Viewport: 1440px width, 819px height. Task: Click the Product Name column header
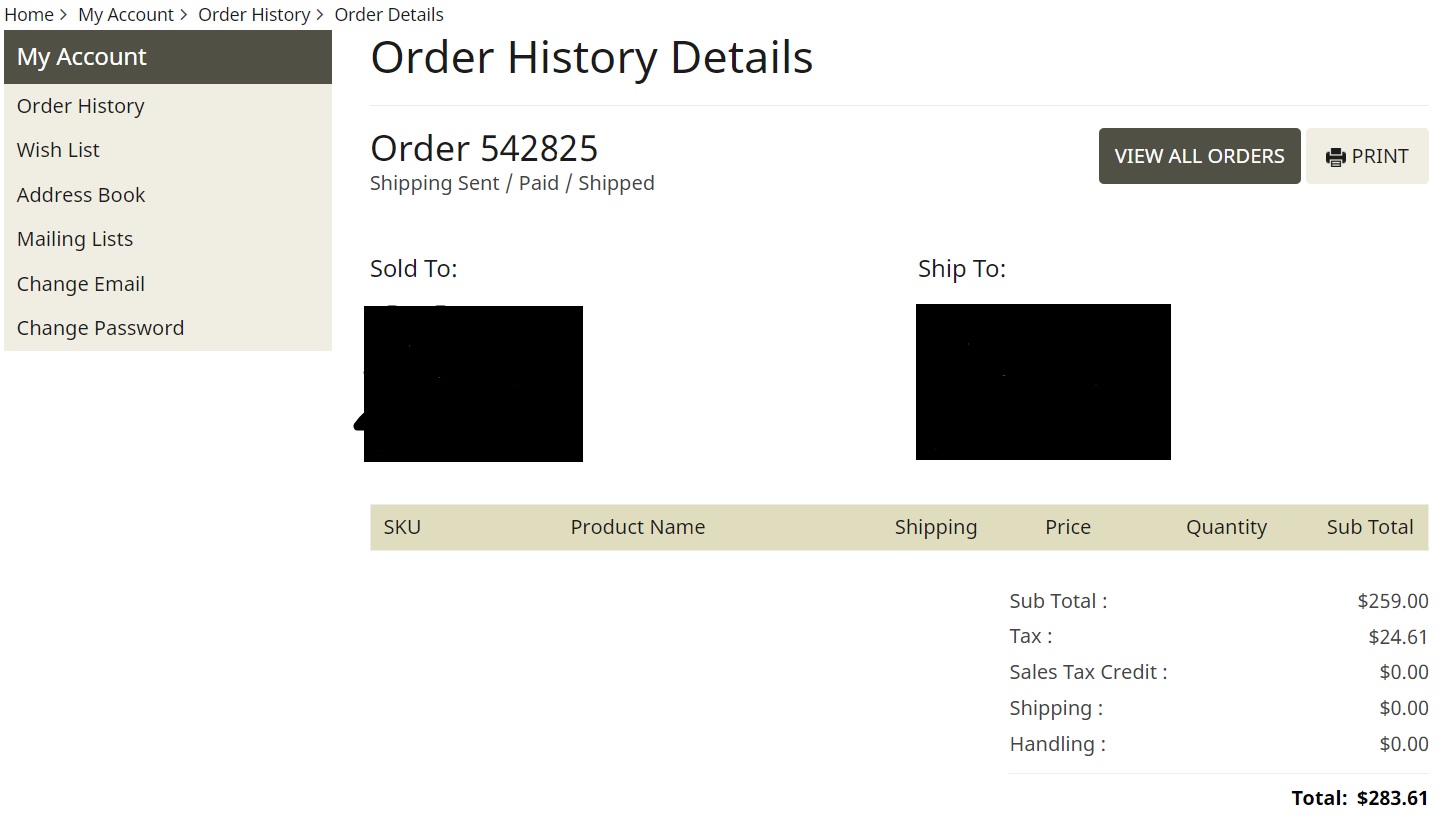(x=638, y=527)
